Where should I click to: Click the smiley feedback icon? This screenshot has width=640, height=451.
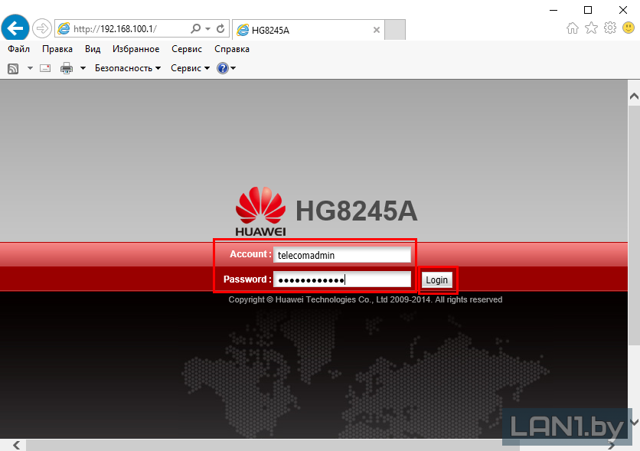click(628, 28)
